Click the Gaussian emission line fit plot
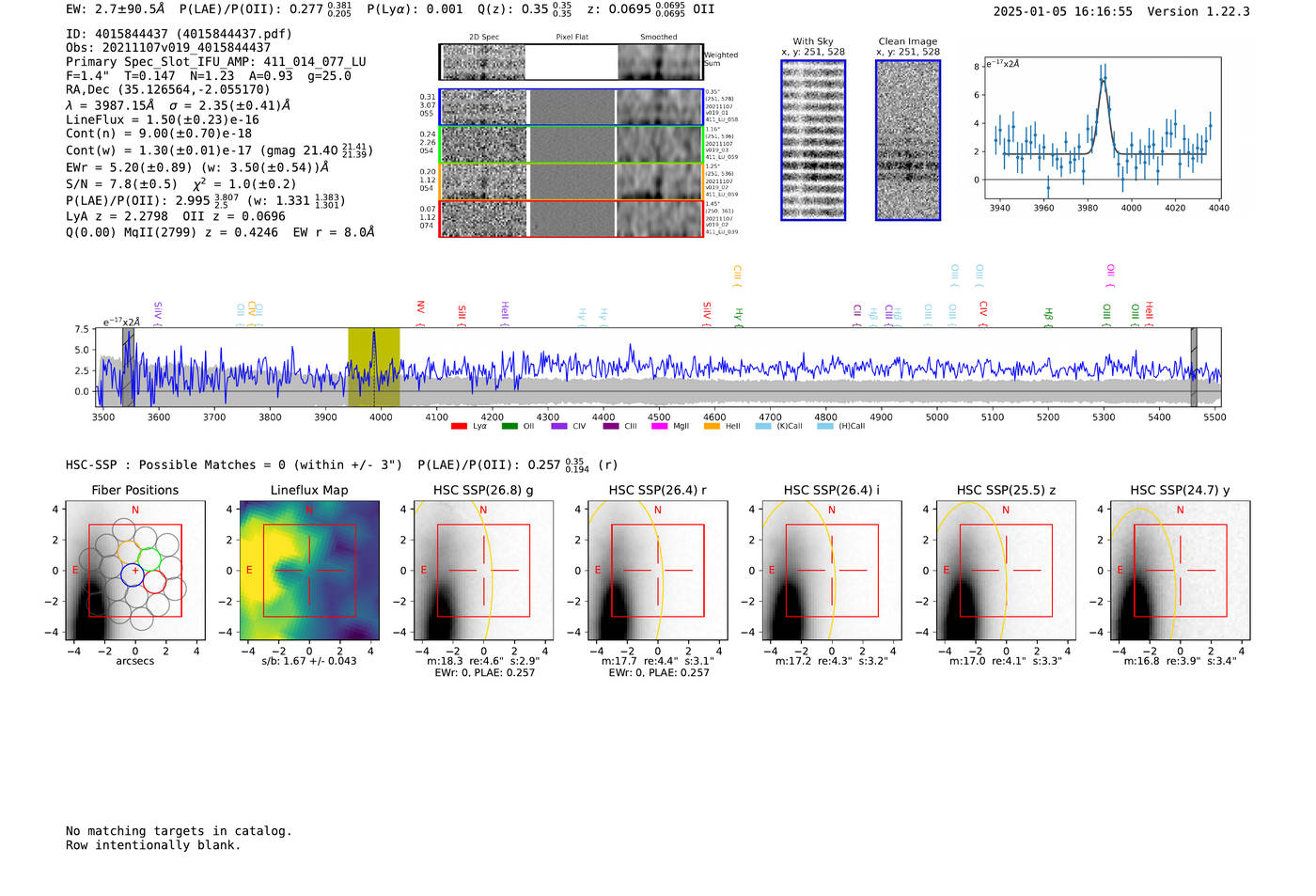This screenshot has width=1316, height=896. coord(1103,129)
